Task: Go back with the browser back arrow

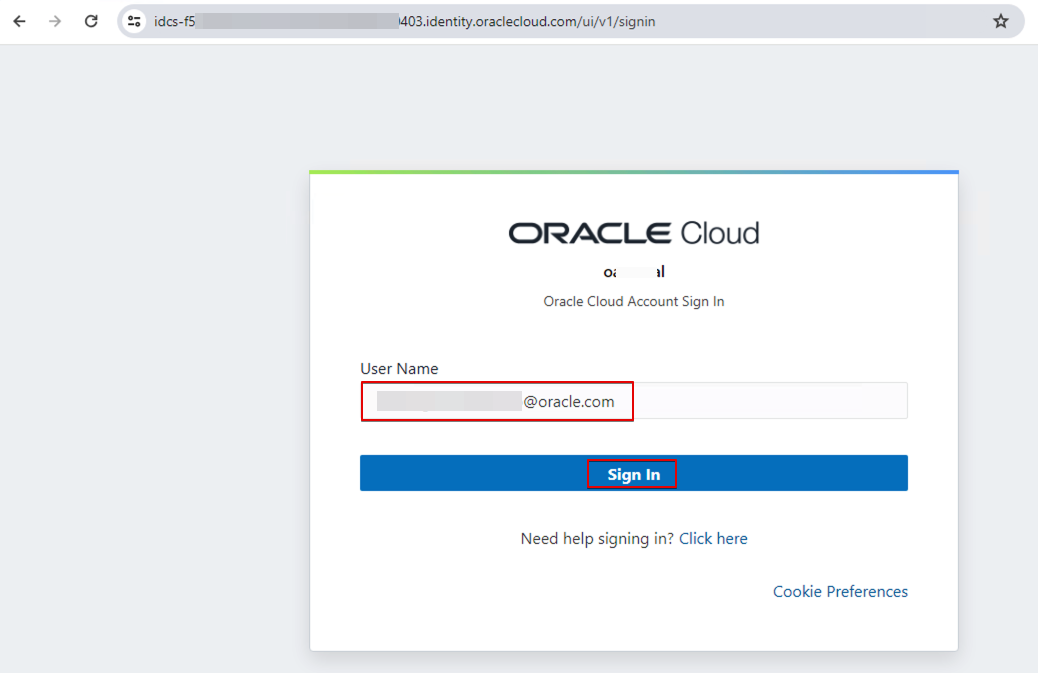Action: [x=20, y=21]
